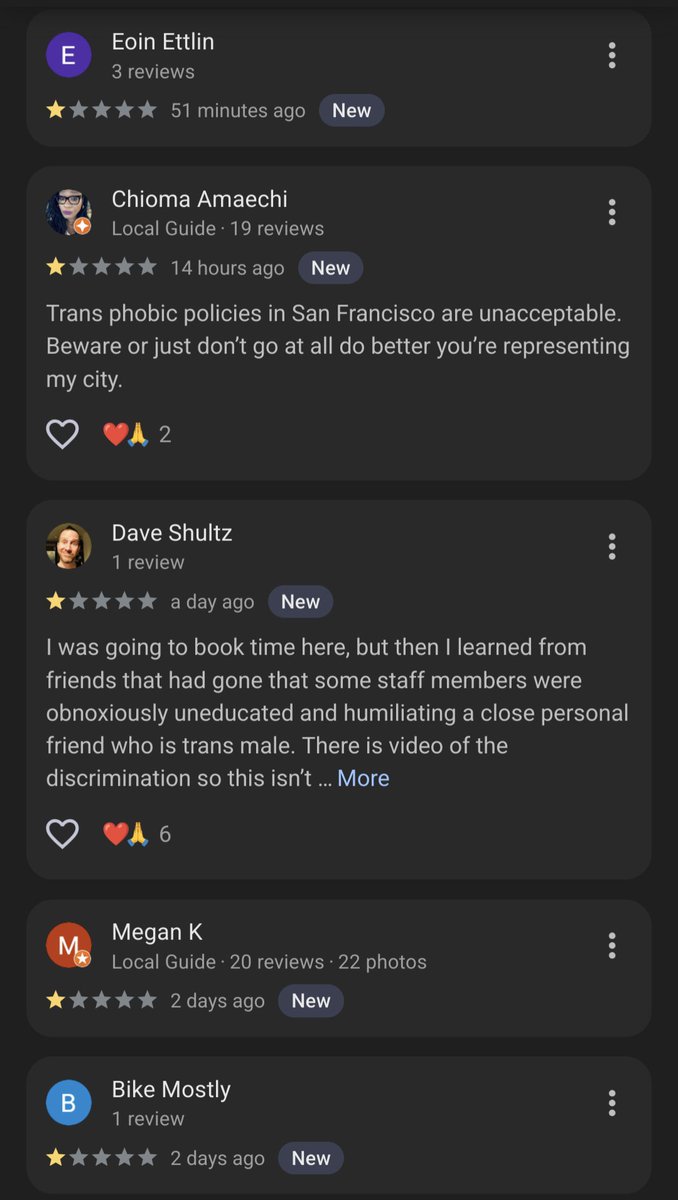Open Dave Shultz reviewer name link
Image resolution: width=678 pixels, height=1200 pixels.
click(x=172, y=533)
